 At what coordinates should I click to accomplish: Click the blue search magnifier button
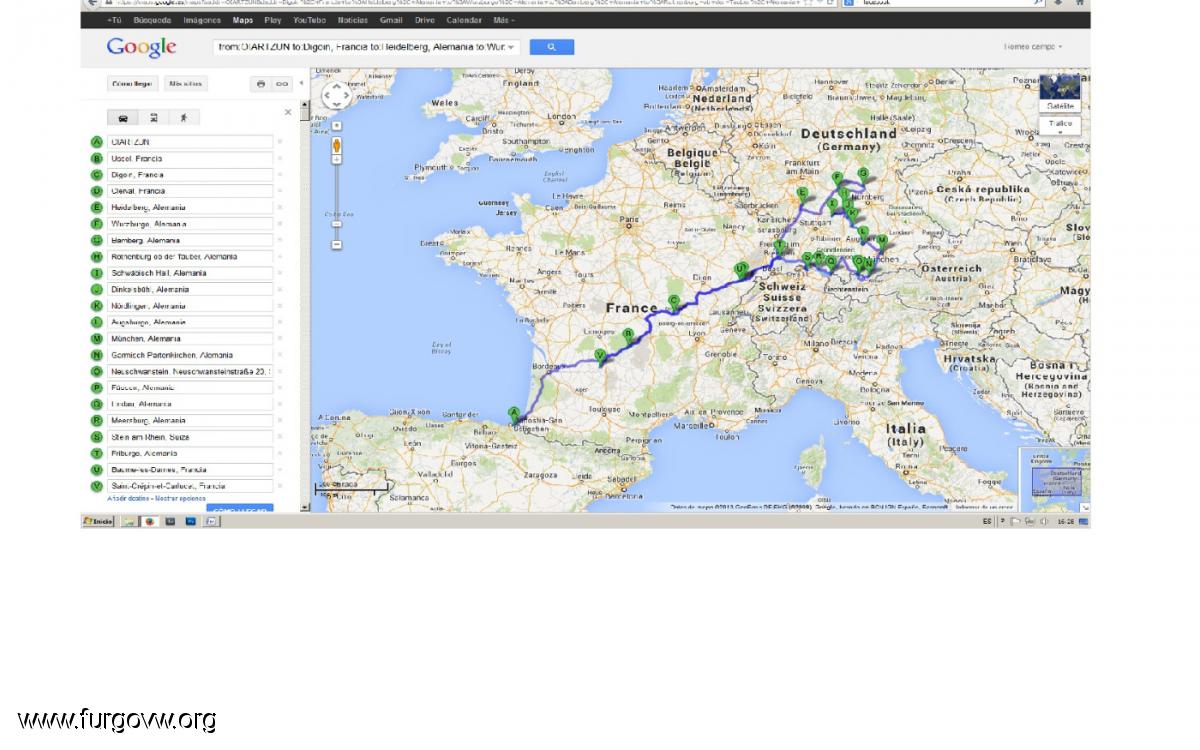[551, 47]
